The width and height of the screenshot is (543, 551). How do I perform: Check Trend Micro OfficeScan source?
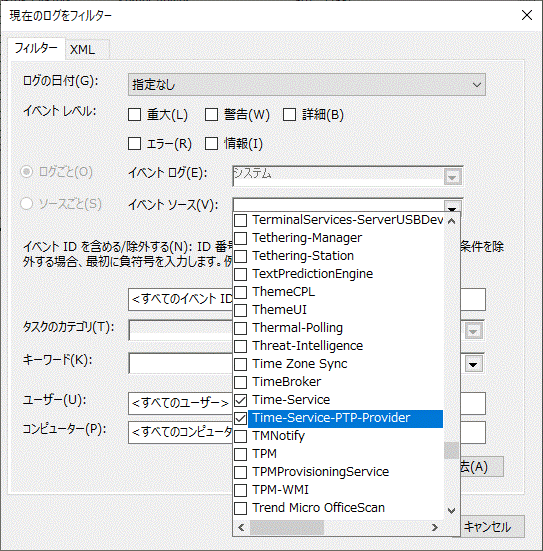[240, 508]
